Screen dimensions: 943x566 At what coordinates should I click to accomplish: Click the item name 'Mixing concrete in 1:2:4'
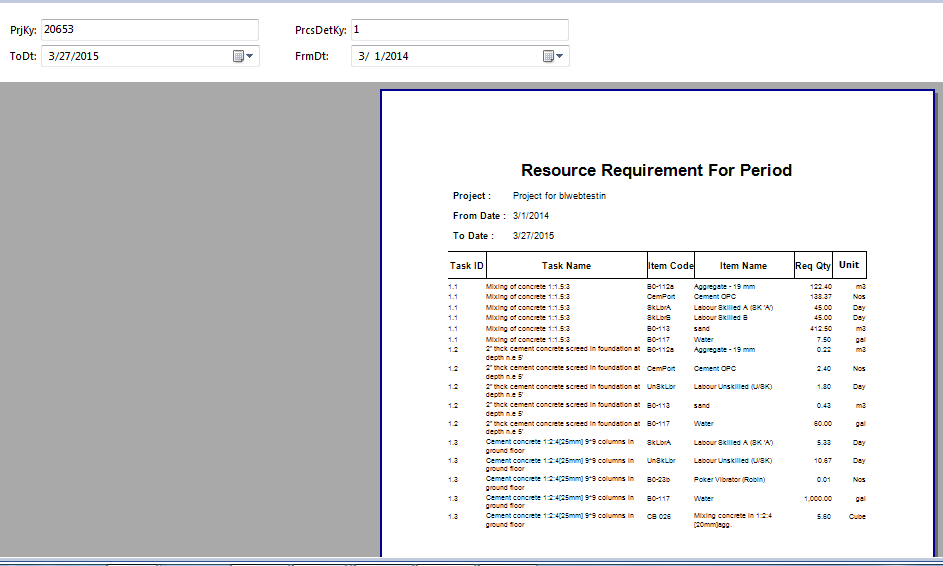(x=733, y=515)
